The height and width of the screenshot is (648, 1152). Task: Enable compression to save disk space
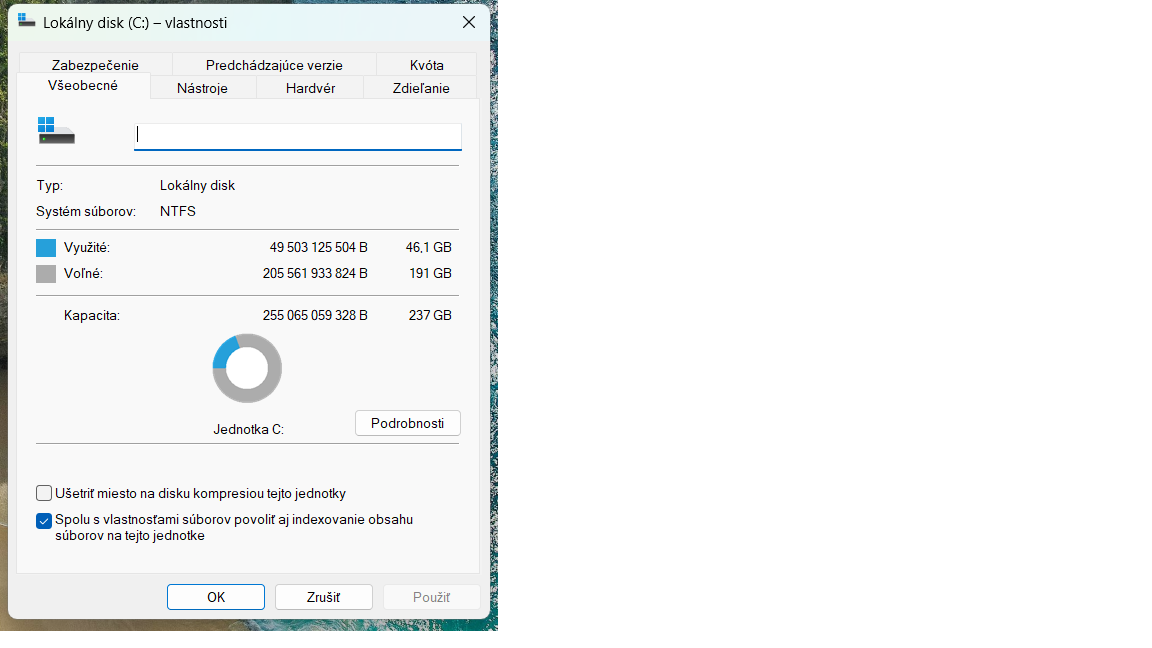pyautogui.click(x=43, y=492)
